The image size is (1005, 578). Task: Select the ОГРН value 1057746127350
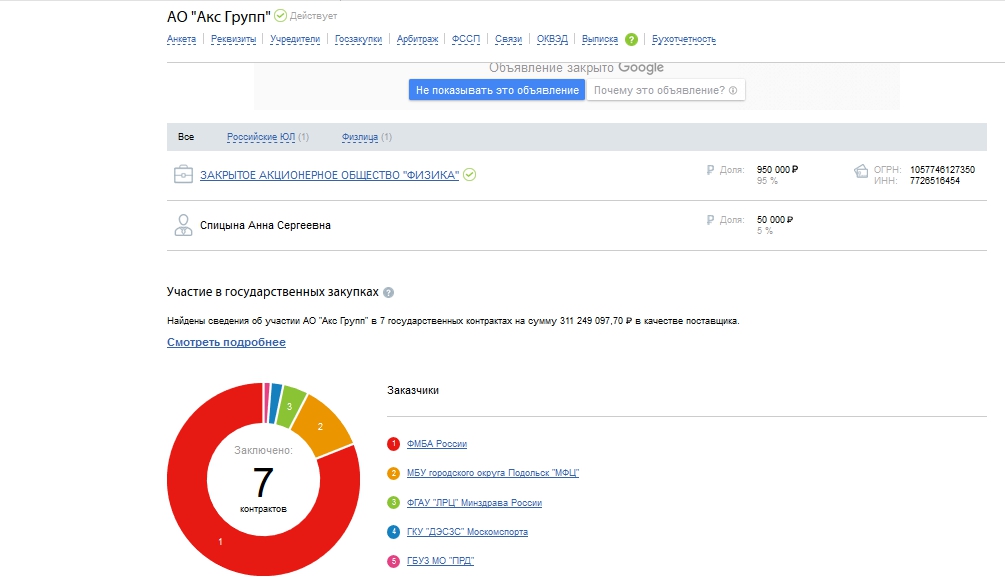tap(942, 169)
